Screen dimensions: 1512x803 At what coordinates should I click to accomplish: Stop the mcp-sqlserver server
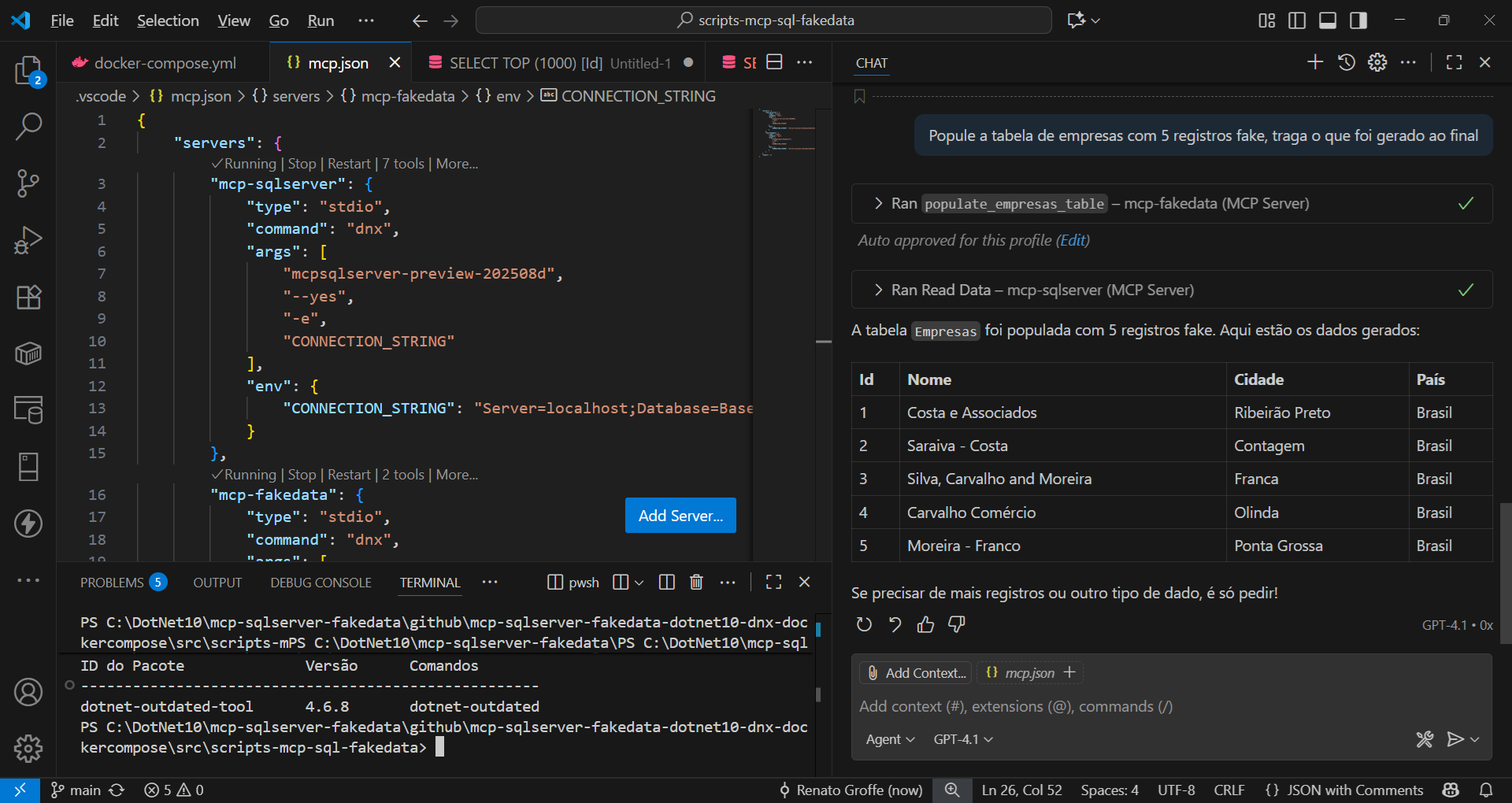[x=302, y=164]
